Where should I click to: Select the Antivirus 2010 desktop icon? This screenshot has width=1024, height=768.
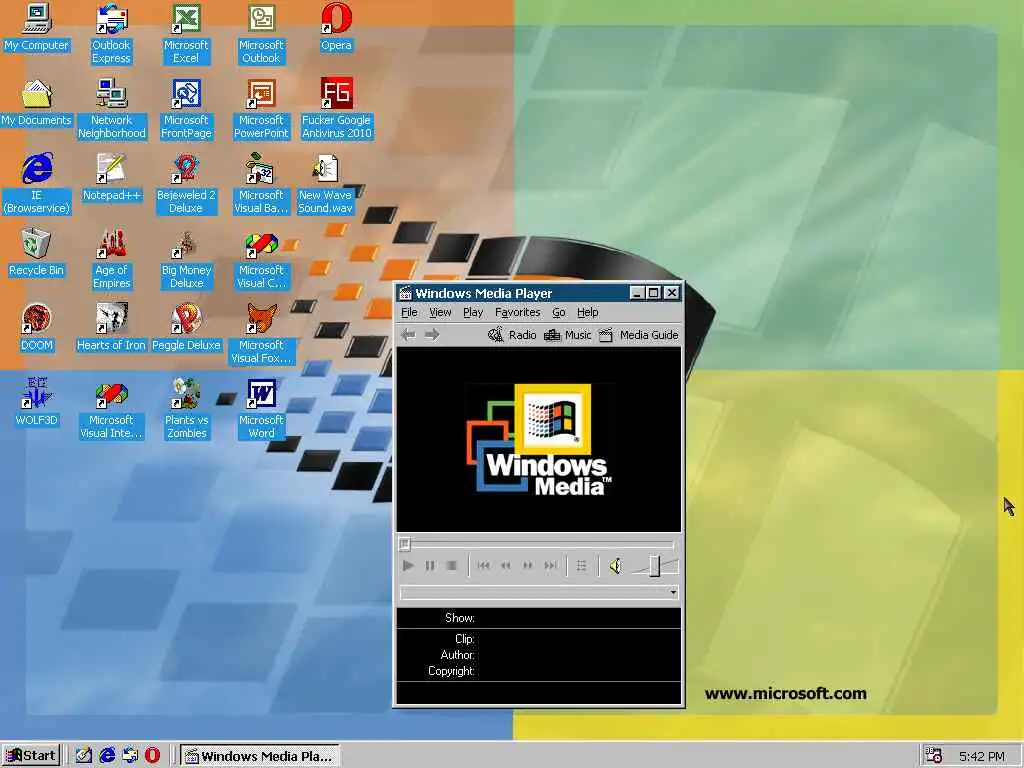coord(336,109)
